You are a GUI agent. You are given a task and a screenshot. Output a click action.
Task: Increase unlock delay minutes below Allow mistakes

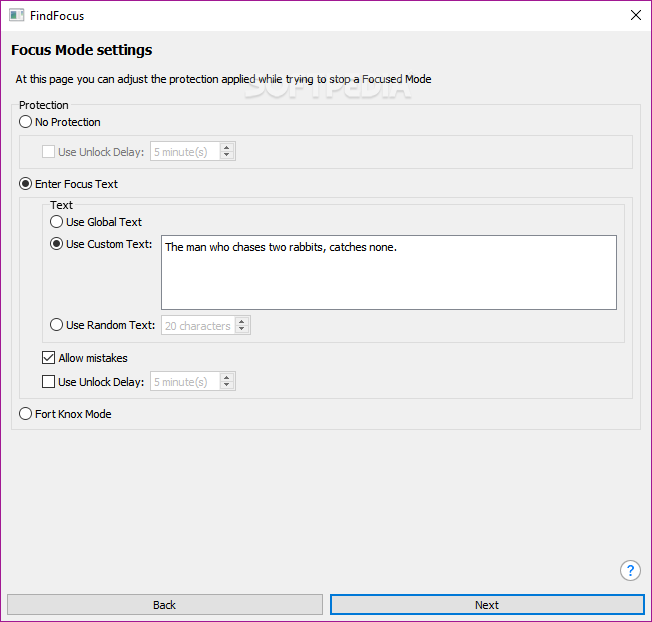click(x=227, y=377)
